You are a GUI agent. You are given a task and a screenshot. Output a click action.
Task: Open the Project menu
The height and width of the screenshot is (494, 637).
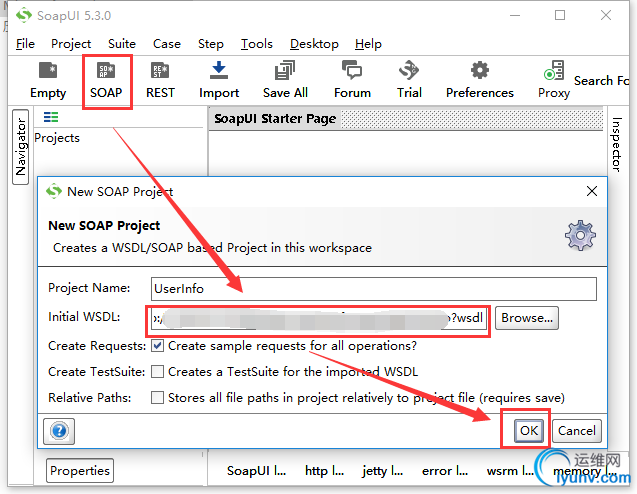tap(71, 43)
